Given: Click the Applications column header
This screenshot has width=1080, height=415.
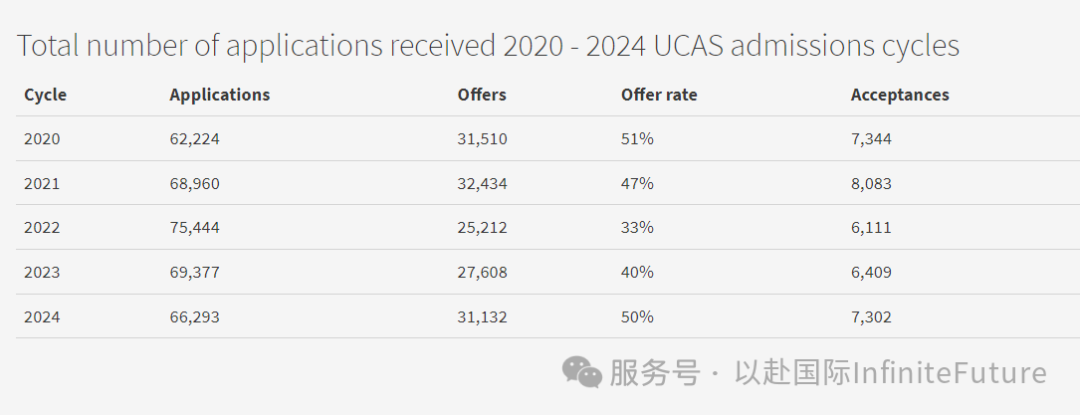Looking at the screenshot, I should pos(220,95).
